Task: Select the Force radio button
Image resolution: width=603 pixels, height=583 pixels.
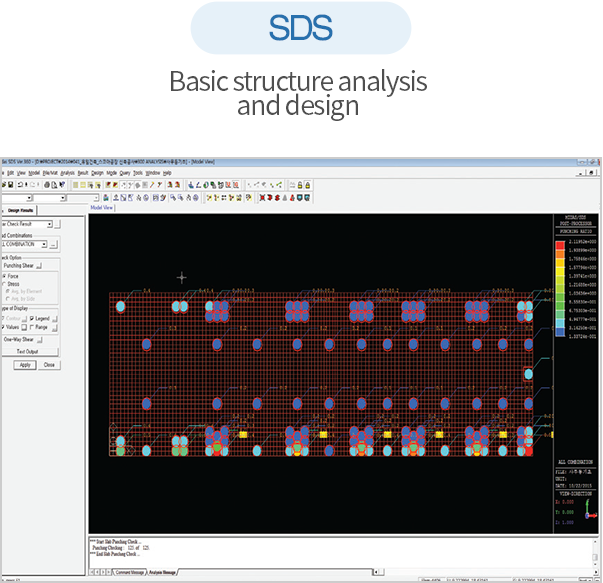Action: 4,276
